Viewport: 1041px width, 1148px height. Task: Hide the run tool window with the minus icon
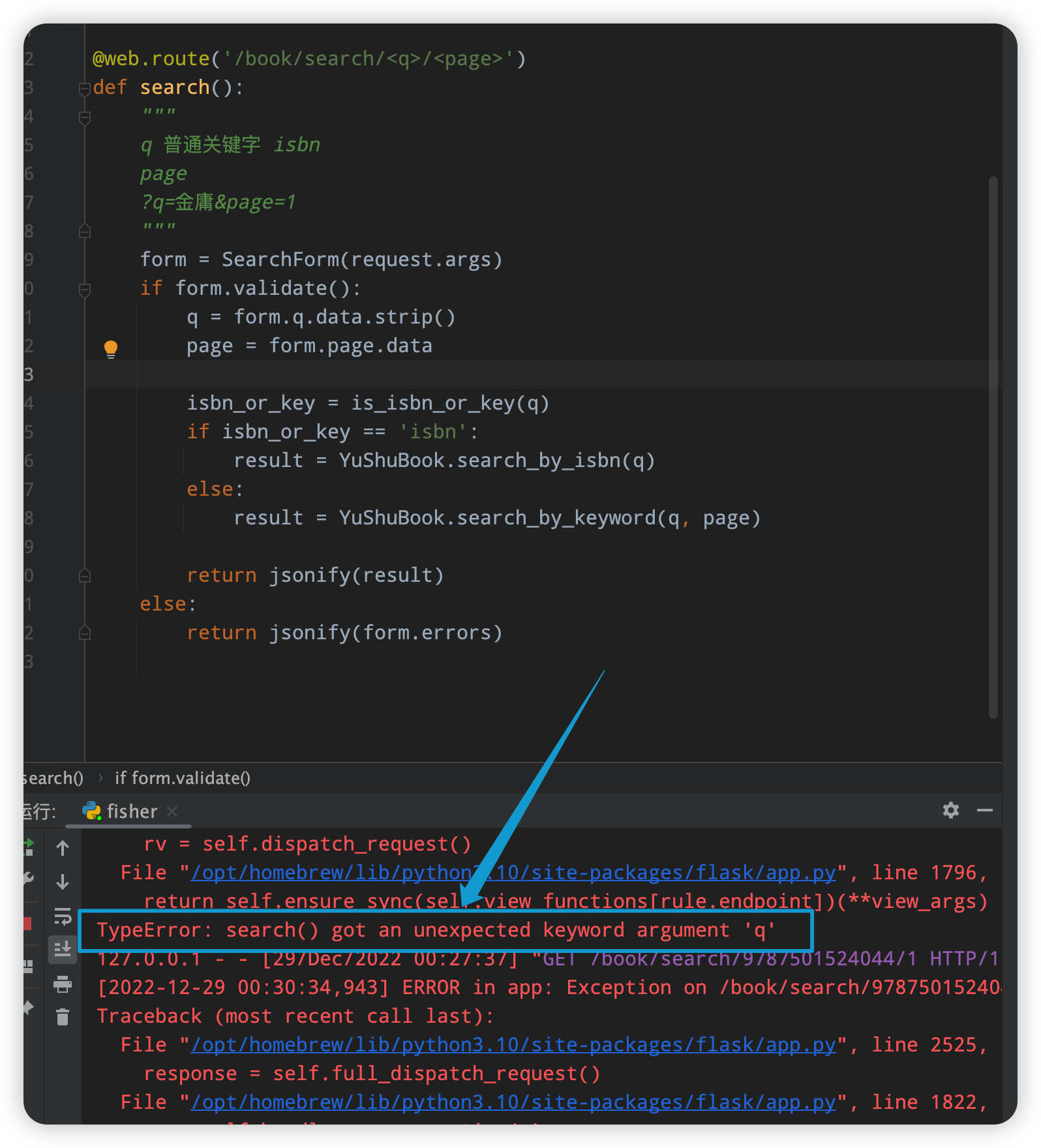[985, 810]
